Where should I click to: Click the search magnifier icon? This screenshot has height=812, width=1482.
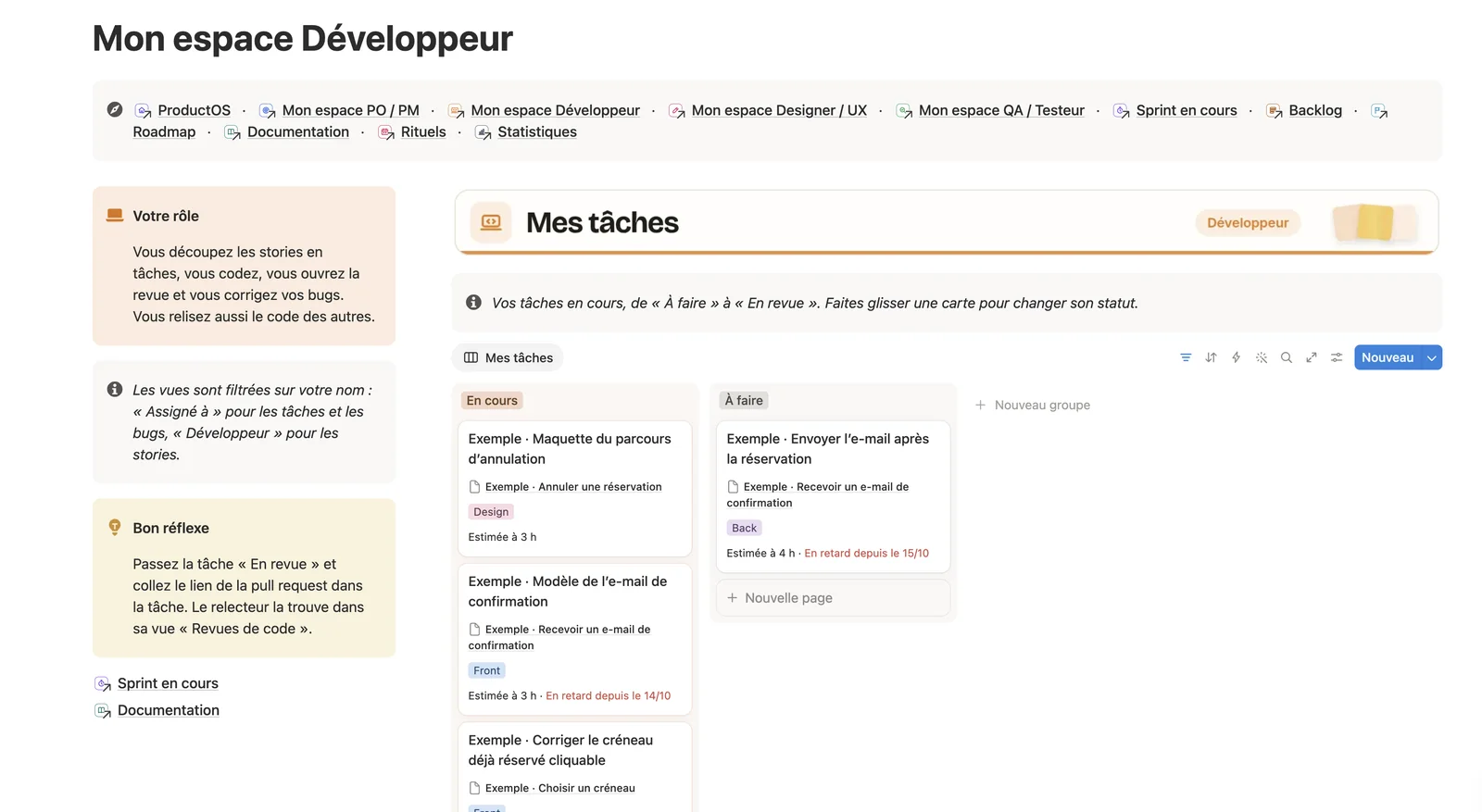(x=1286, y=357)
